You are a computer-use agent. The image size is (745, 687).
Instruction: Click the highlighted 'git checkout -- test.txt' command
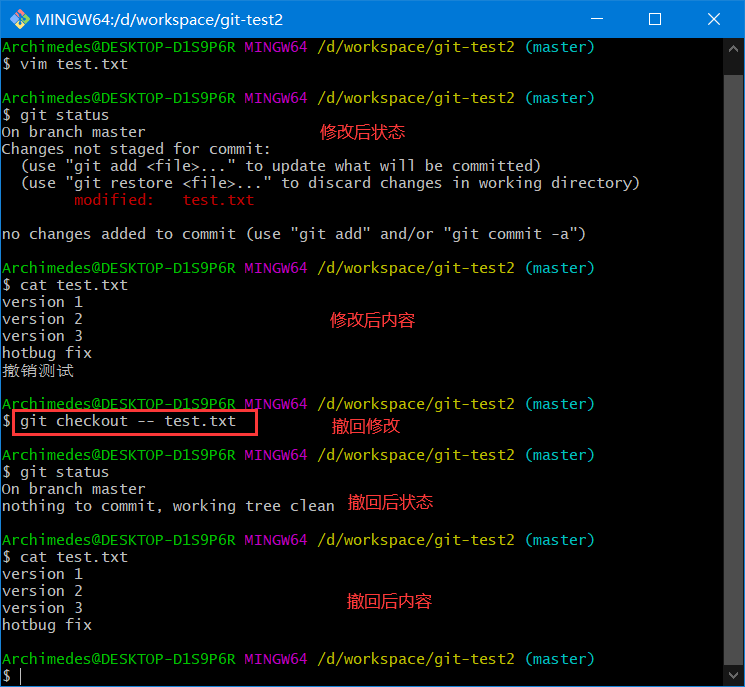point(135,422)
